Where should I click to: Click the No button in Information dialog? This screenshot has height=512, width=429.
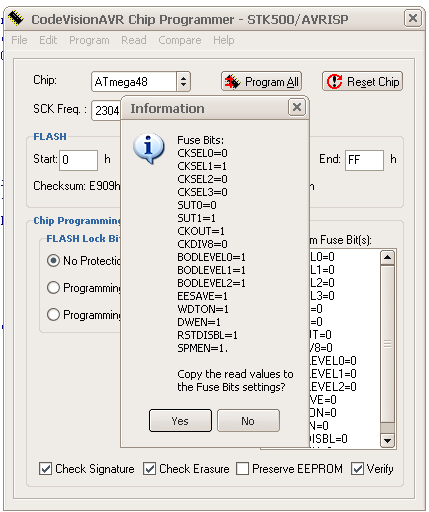[248, 421]
